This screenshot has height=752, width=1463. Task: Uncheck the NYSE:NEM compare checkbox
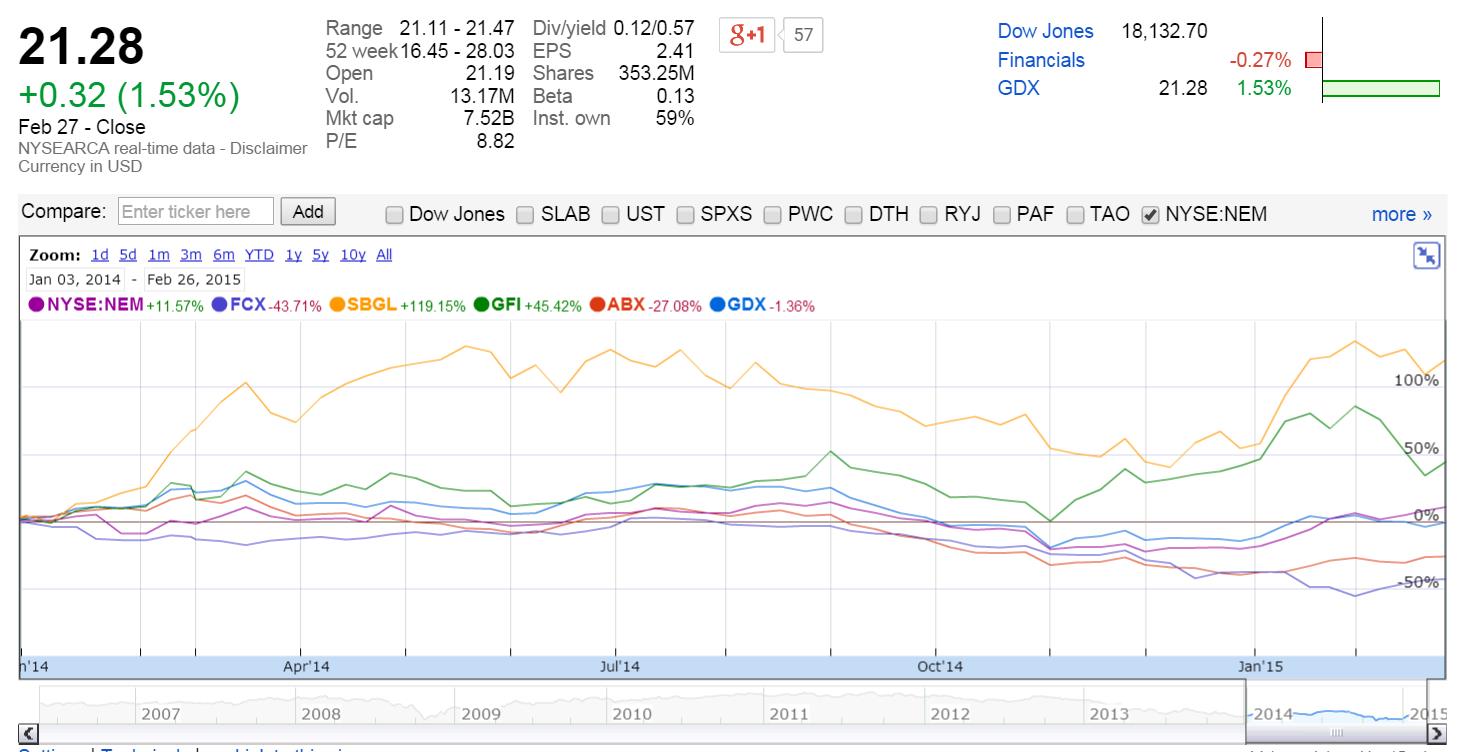click(x=1150, y=214)
